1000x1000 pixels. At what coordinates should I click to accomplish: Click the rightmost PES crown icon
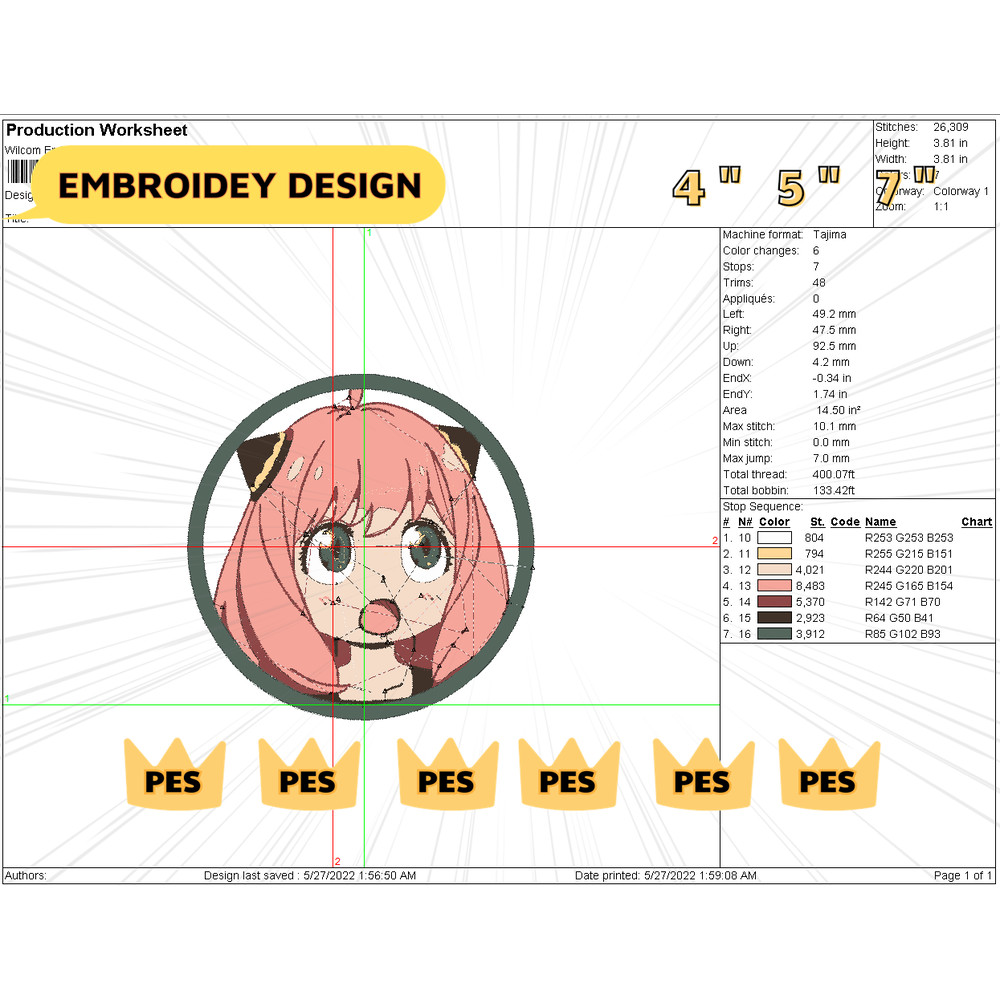point(828,778)
